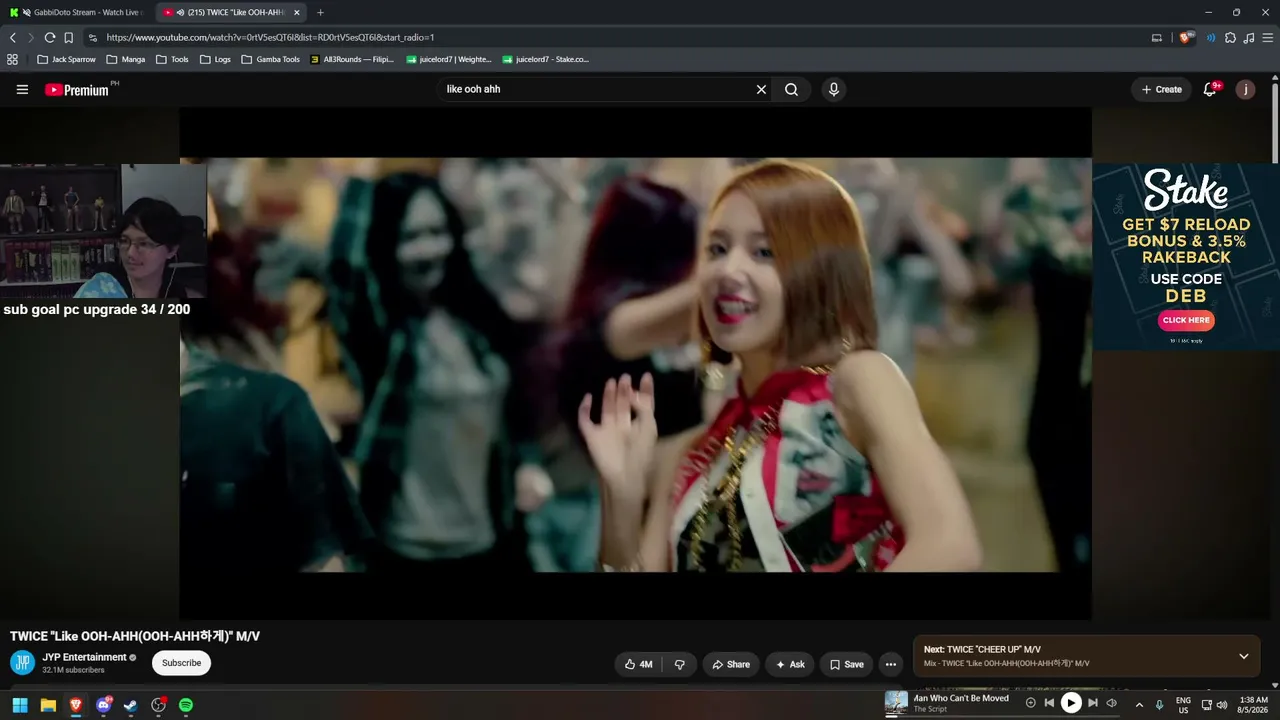Screen dimensions: 1280x720
Task: Clear the search text with the X
Action: [x=761, y=89]
